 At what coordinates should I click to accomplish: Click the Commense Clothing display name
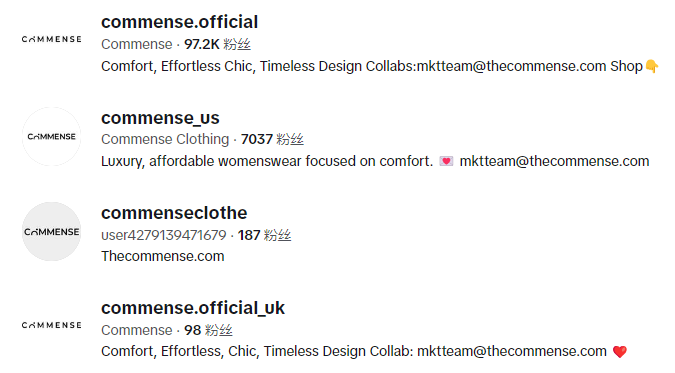tap(165, 139)
